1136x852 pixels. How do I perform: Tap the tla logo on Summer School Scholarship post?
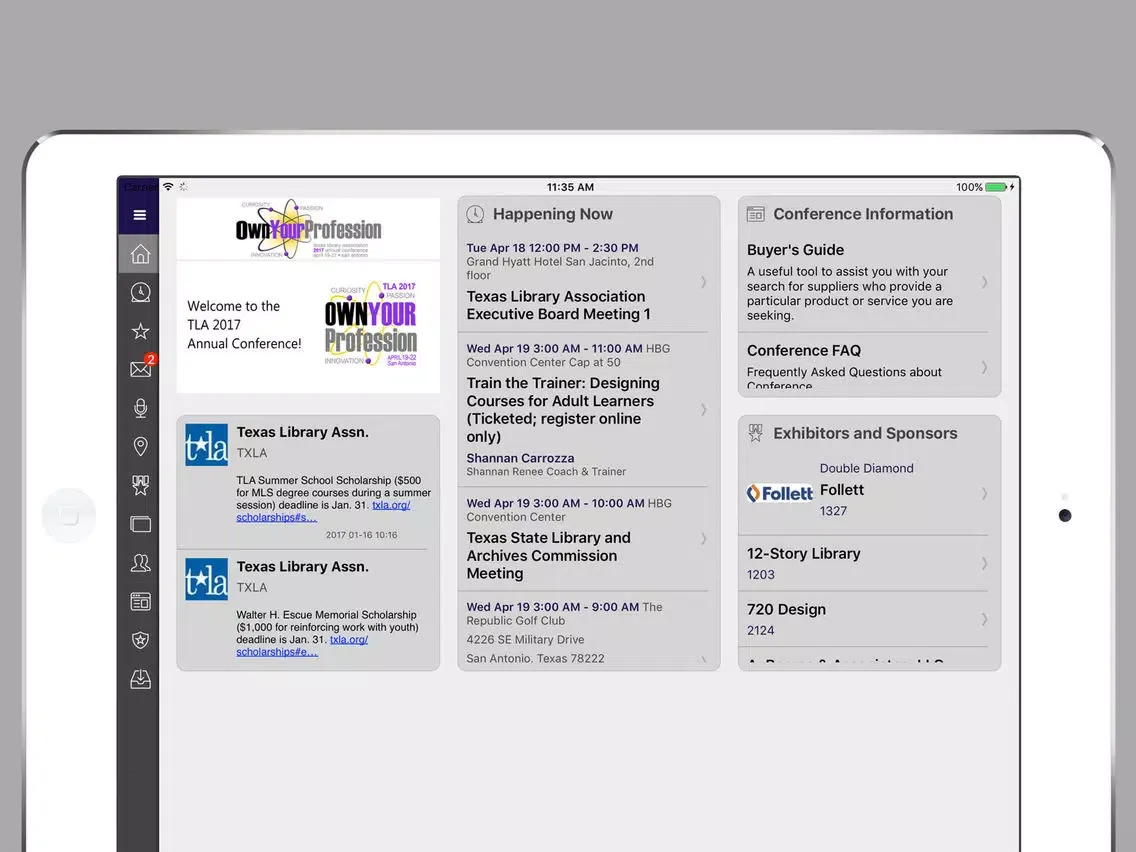[206, 445]
